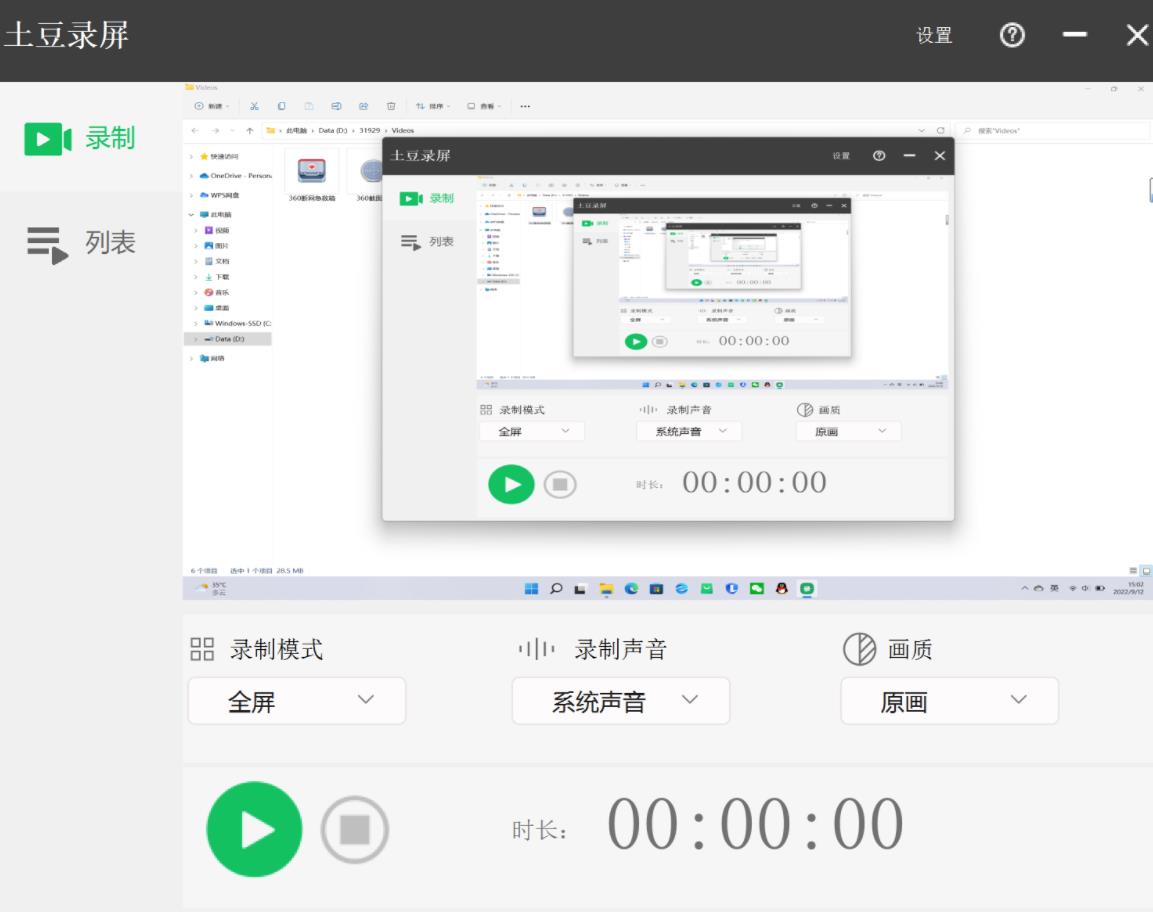The image size is (1153, 917).
Task: Click the three-dots more button in previewed Explorer
Action: point(525,106)
